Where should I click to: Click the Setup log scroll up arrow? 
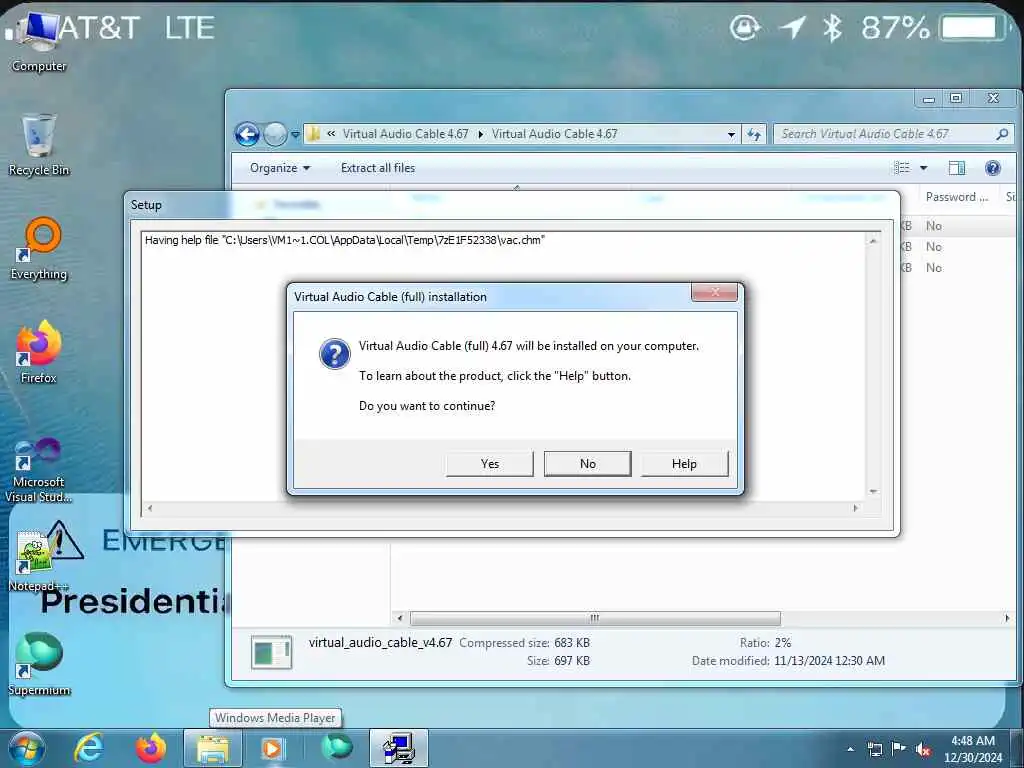point(873,241)
